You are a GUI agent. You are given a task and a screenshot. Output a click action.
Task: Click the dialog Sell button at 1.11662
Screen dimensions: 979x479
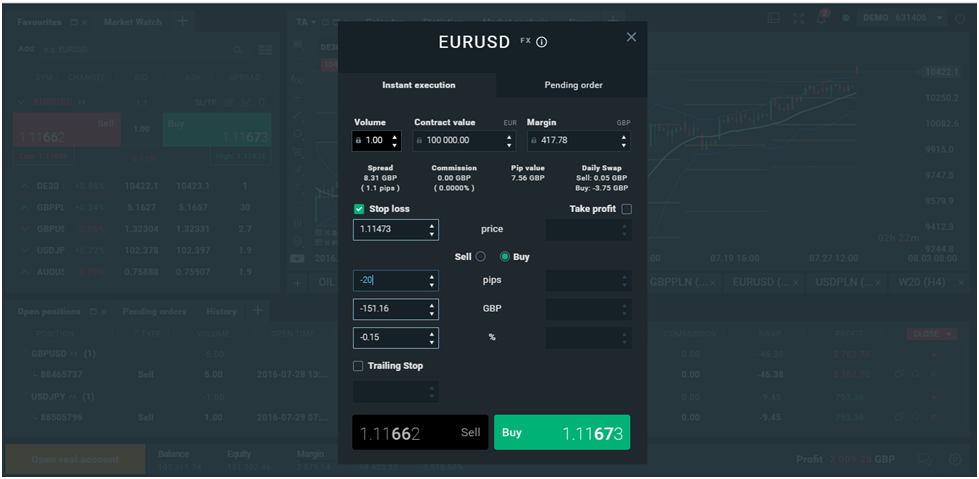[x=420, y=432]
